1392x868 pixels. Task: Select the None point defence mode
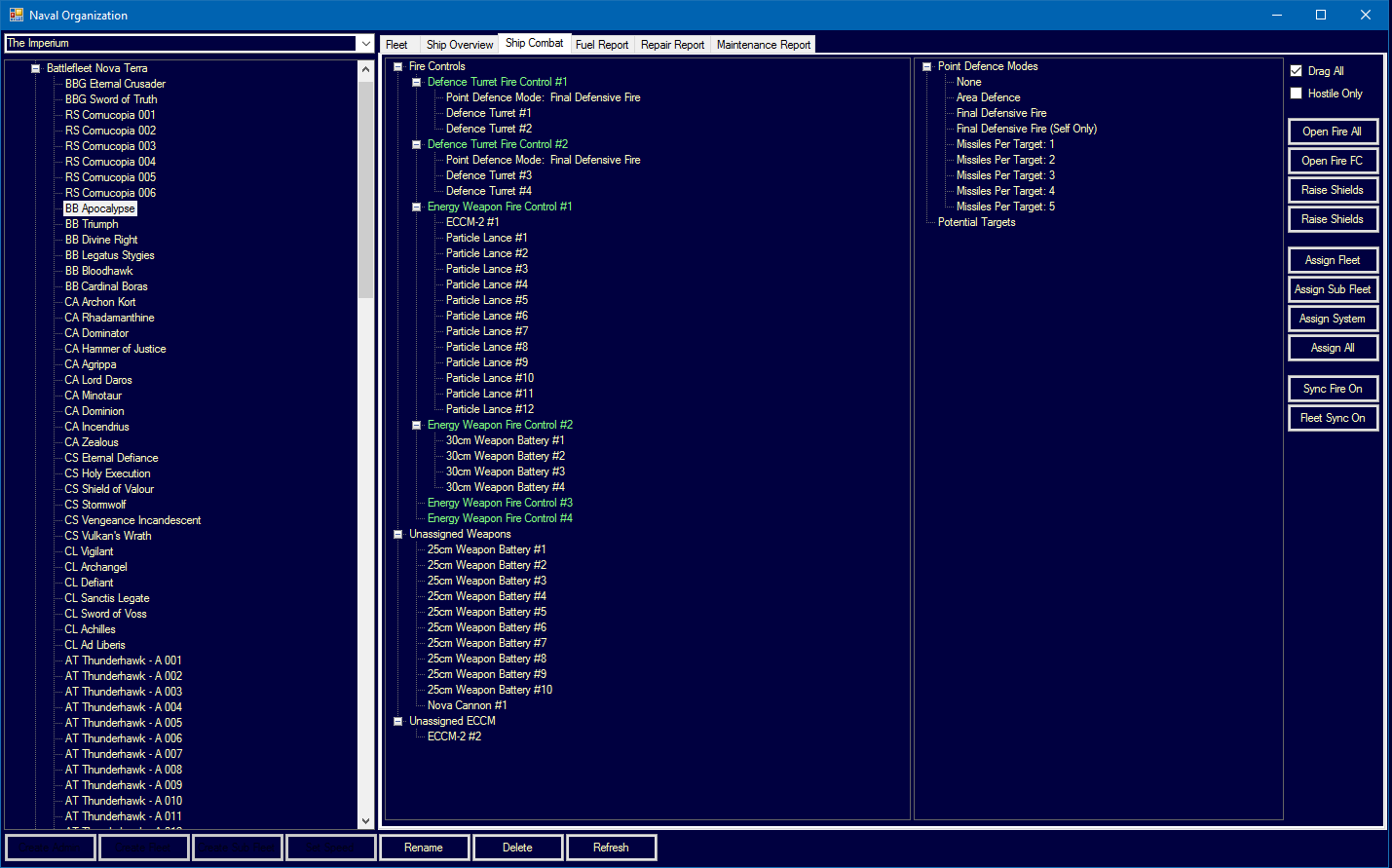point(968,82)
